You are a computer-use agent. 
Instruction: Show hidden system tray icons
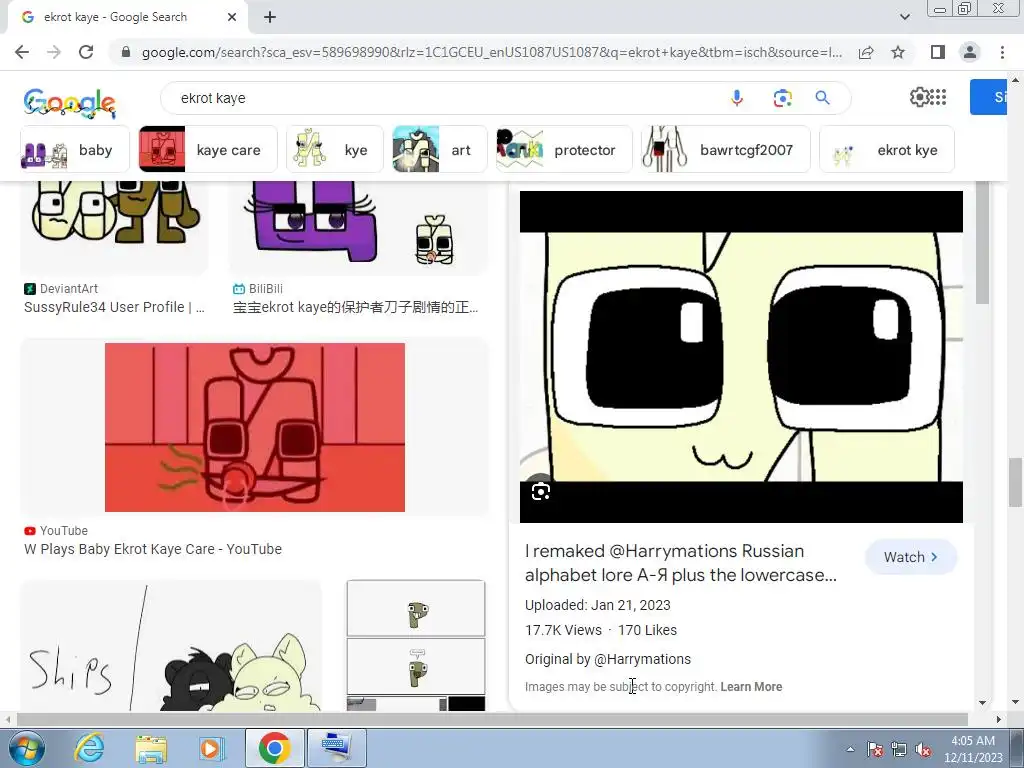pyautogui.click(x=850, y=750)
